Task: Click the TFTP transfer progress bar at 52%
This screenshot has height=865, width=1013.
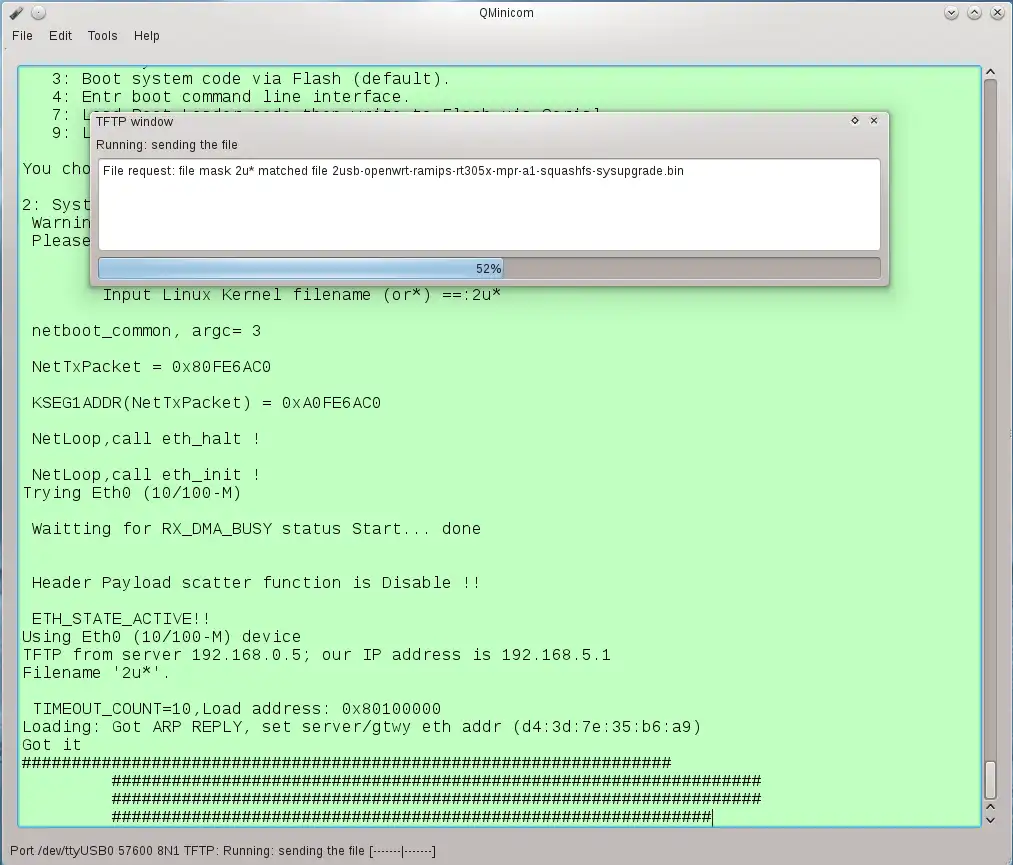Action: 489,268
